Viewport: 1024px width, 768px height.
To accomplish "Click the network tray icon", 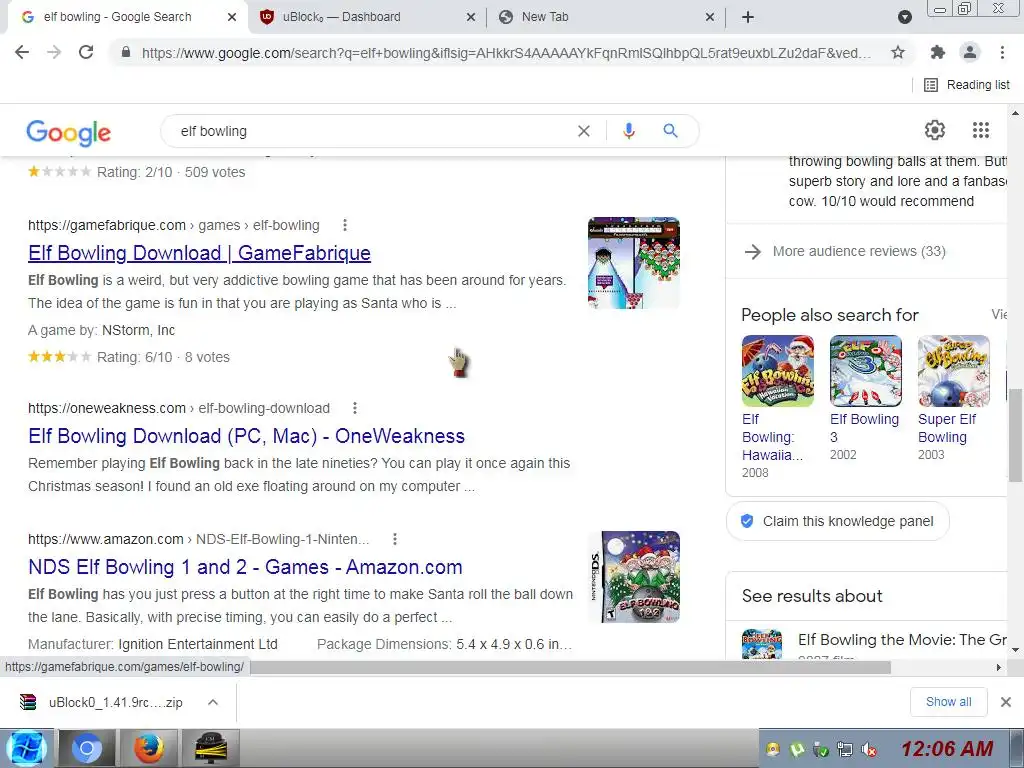I will coord(845,750).
